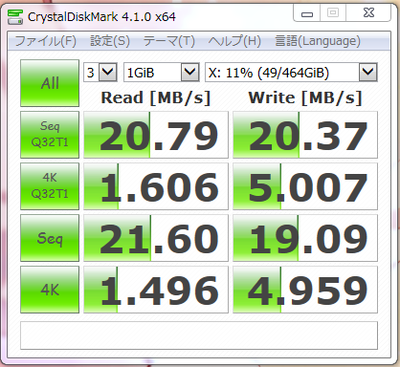The height and width of the screenshot is (367, 400).
Task: Open the テーマ(T) menu
Action: point(169,41)
